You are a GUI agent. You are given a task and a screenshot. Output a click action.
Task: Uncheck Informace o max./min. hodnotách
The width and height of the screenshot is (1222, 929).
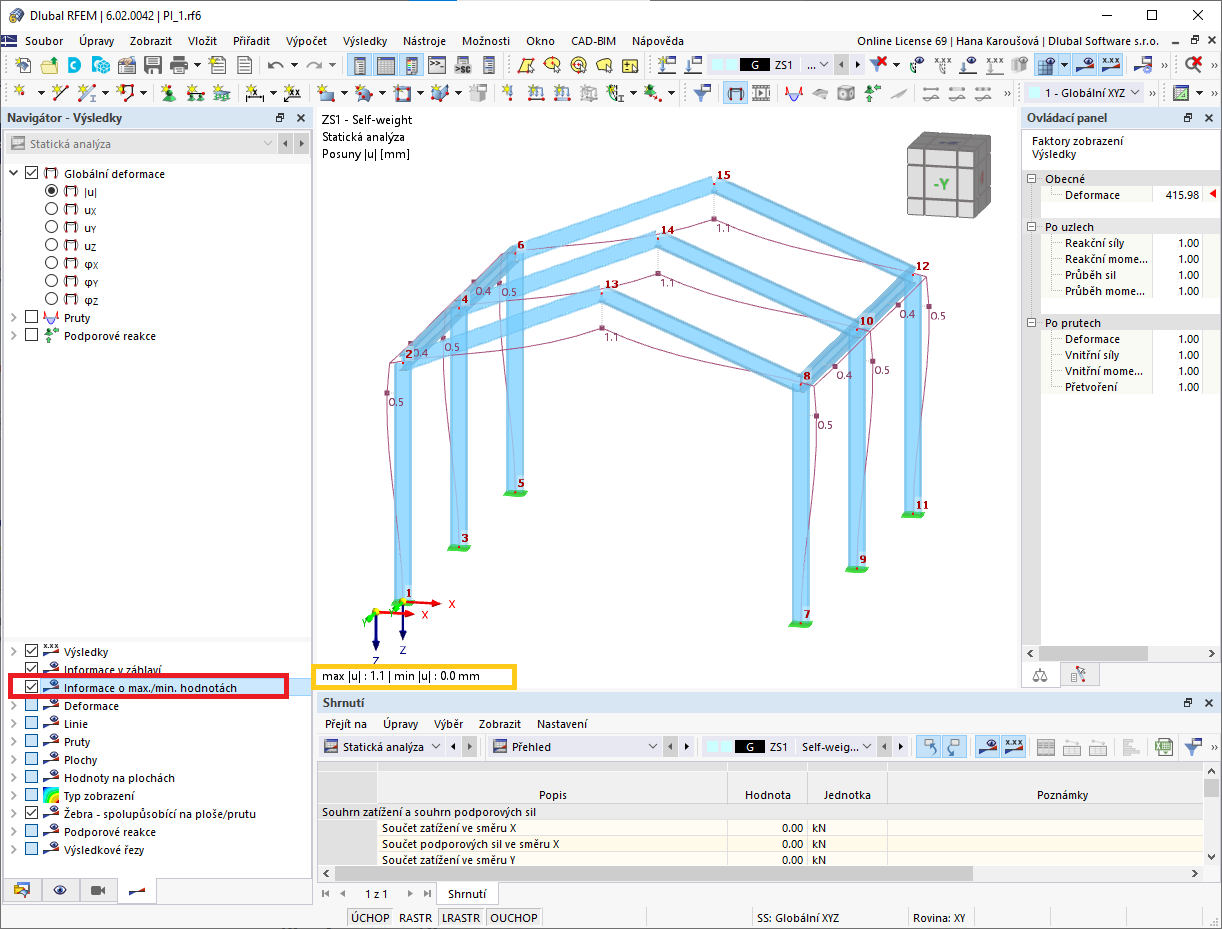click(32, 687)
